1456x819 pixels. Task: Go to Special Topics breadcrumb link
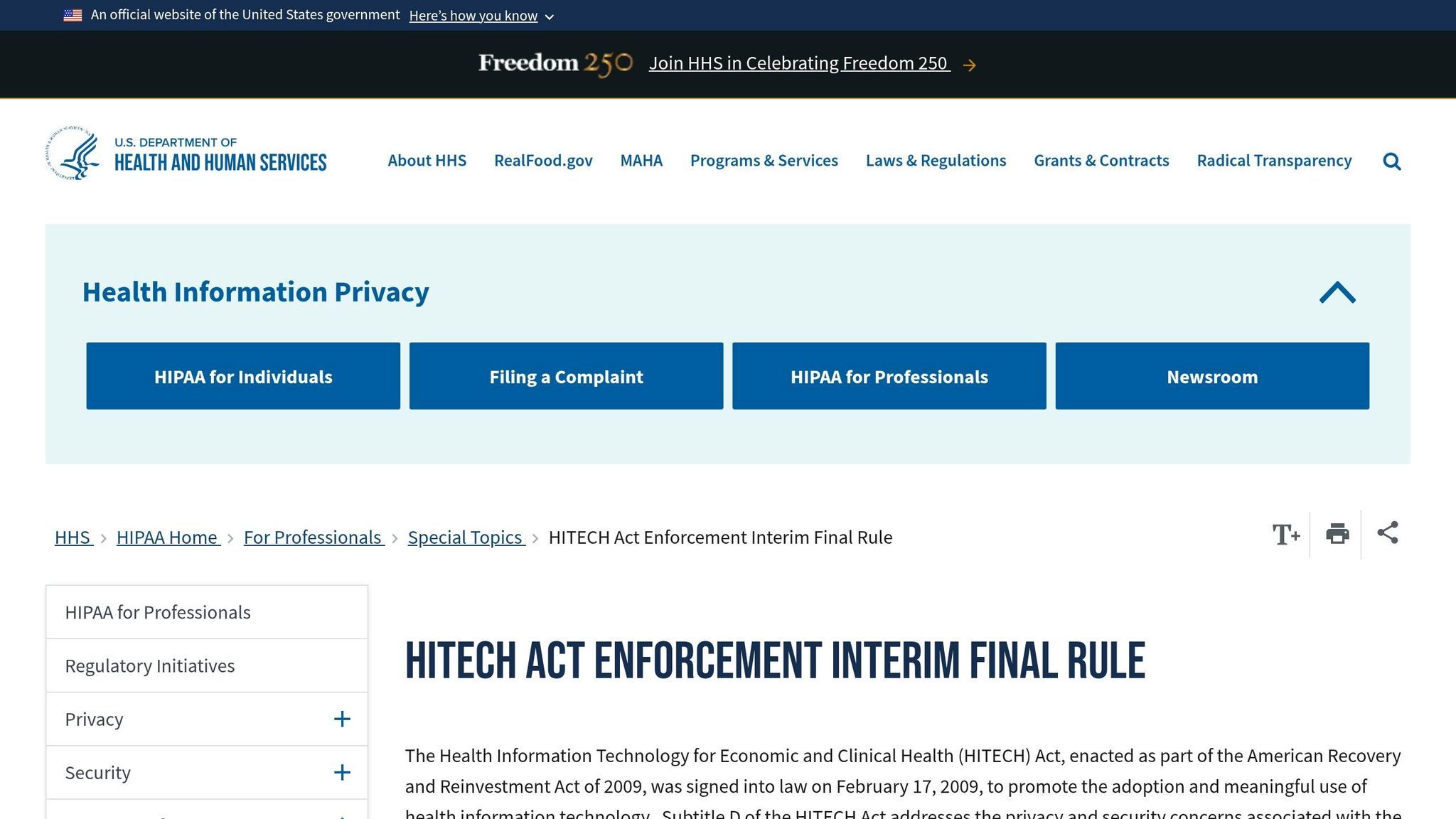(x=466, y=537)
